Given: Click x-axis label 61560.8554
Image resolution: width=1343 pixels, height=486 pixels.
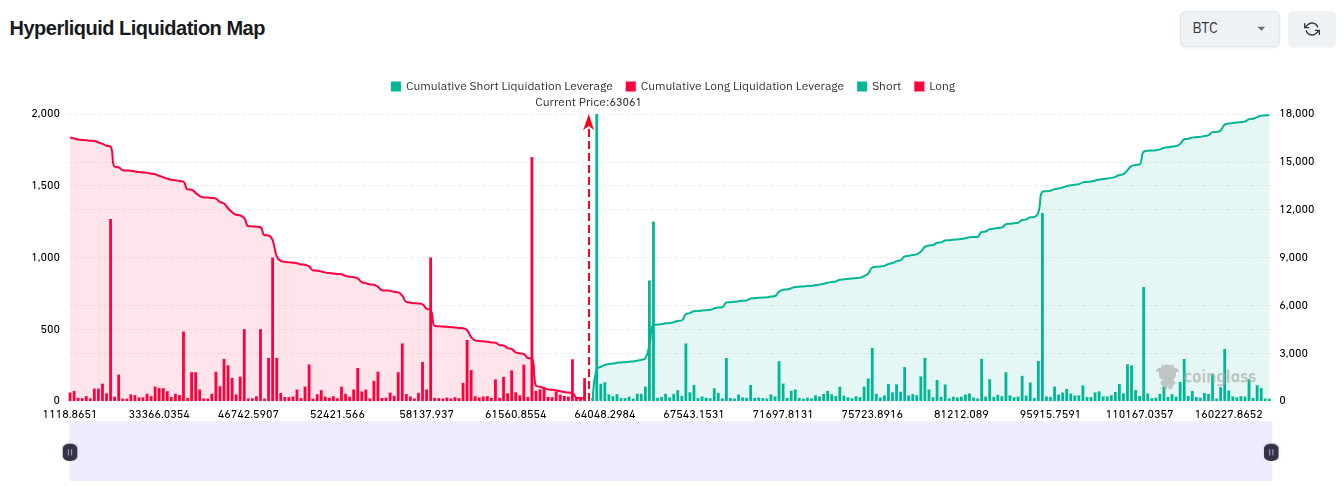Looking at the screenshot, I should point(516,414).
